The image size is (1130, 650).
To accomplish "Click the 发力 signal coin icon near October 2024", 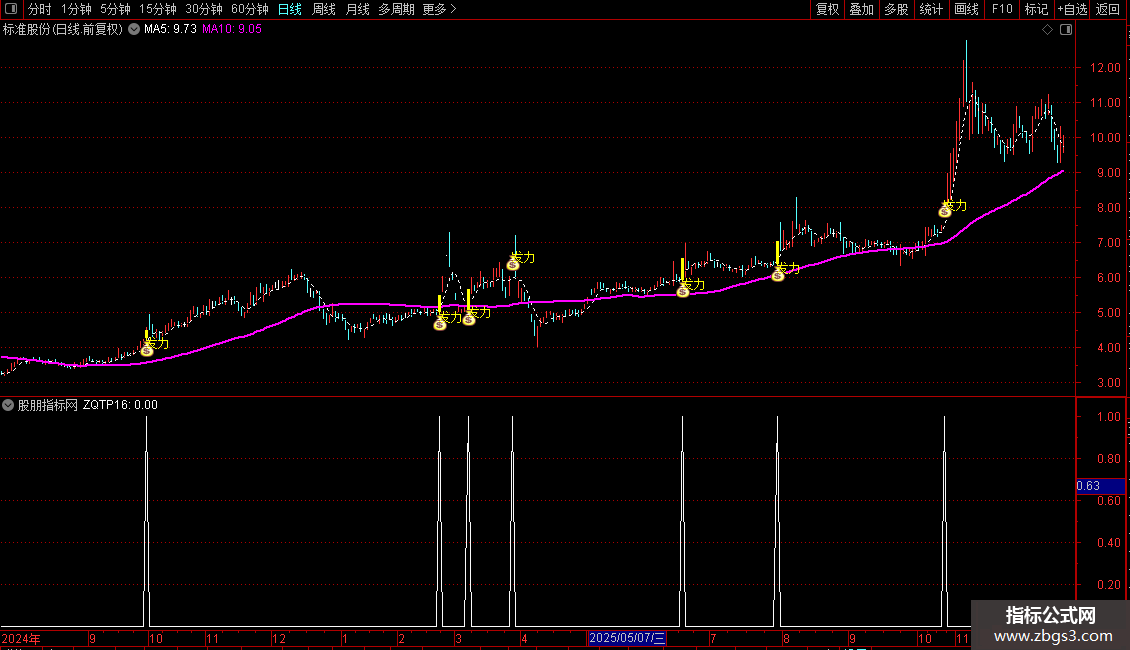I will [147, 350].
